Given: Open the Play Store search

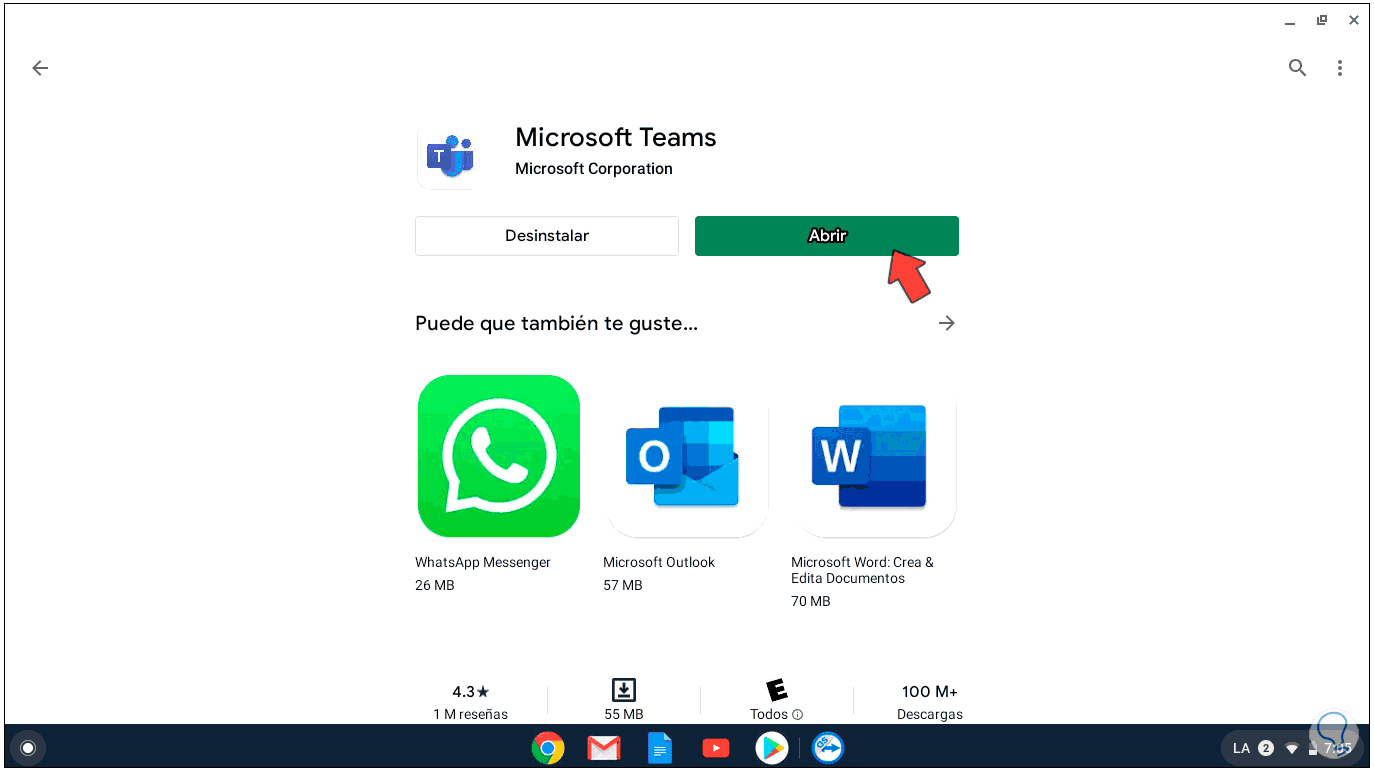Looking at the screenshot, I should tap(1297, 68).
